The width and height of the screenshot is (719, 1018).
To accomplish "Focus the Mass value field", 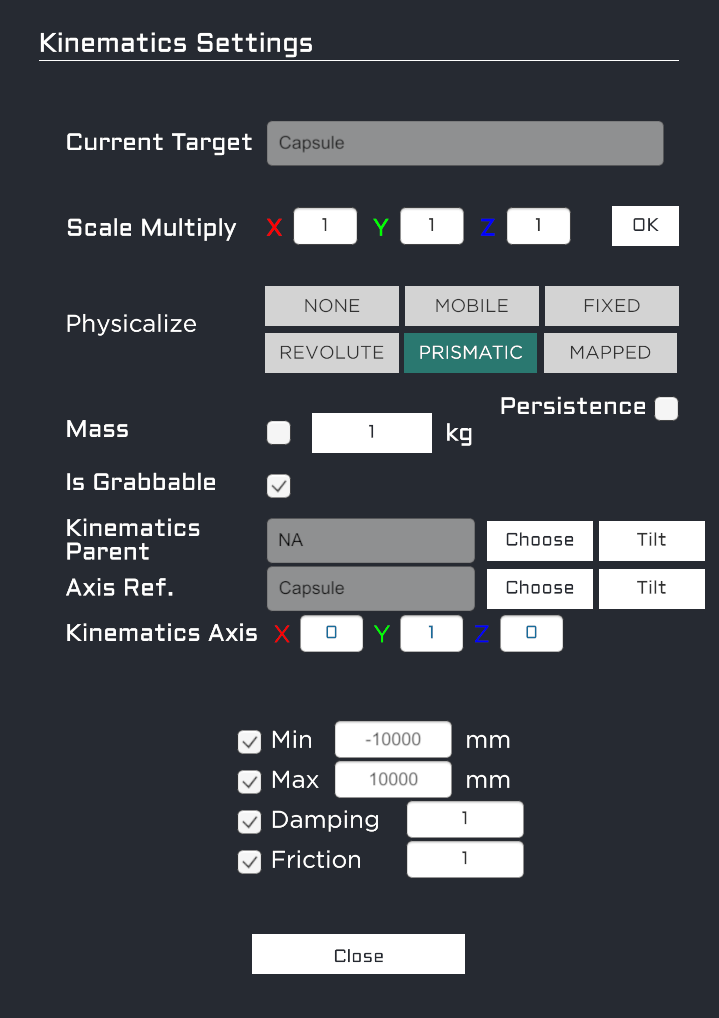I will [372, 433].
